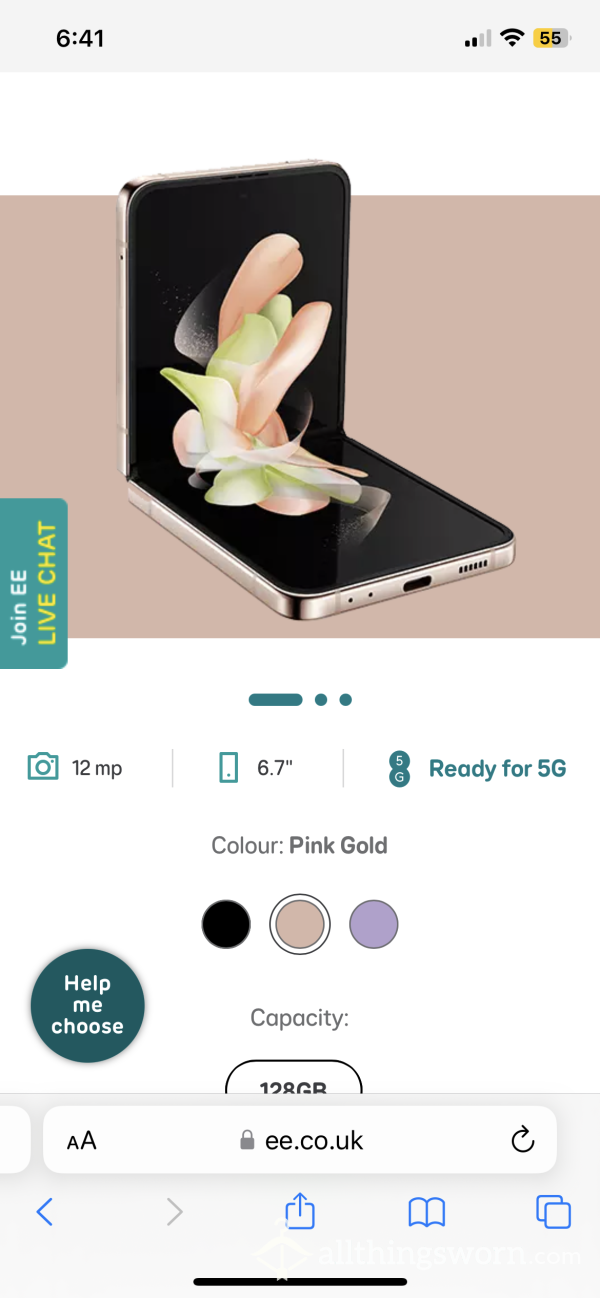This screenshot has width=600, height=1298.
Task: Select the black colour swatch
Action: point(226,923)
